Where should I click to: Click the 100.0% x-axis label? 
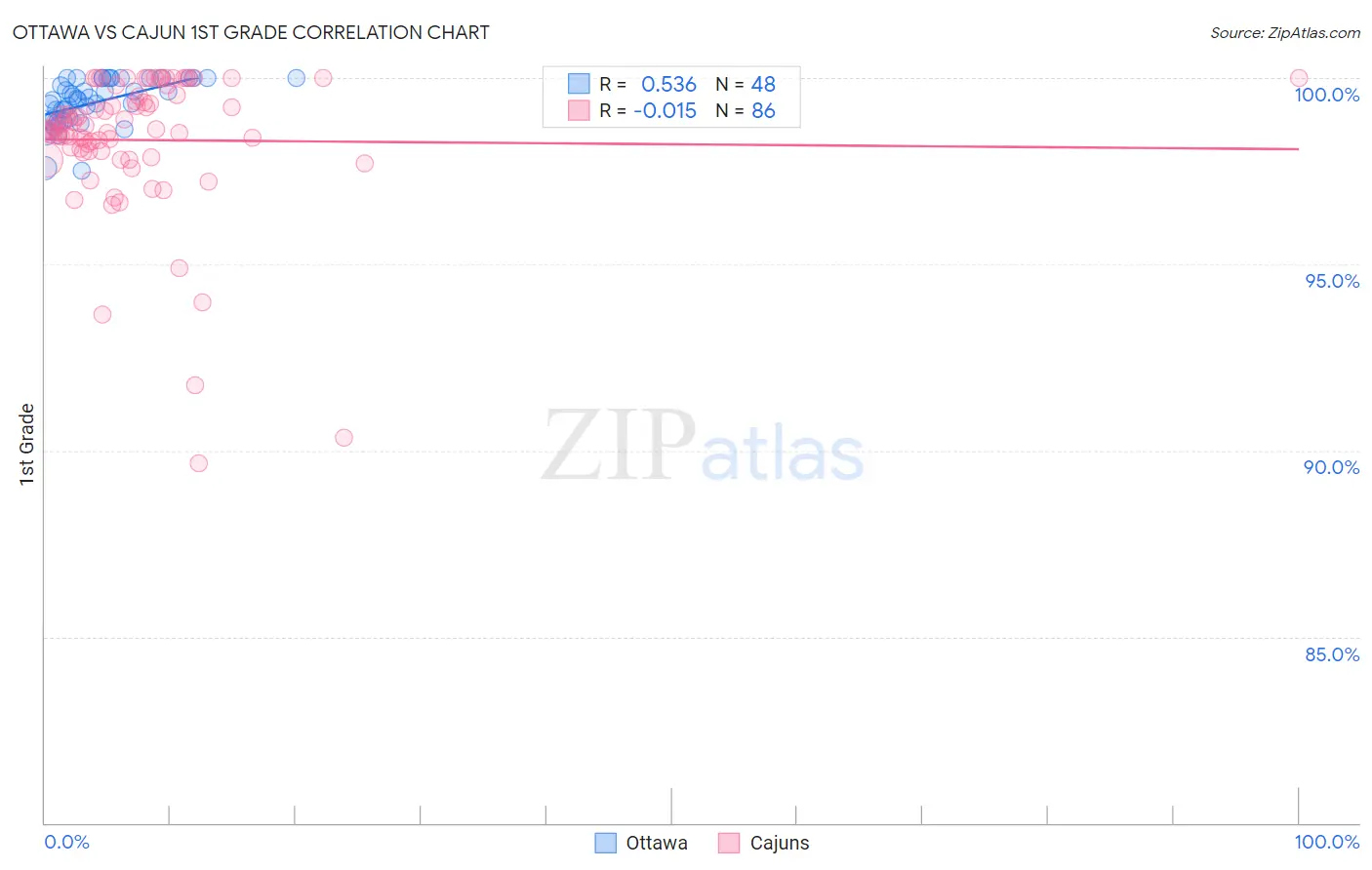[1327, 842]
